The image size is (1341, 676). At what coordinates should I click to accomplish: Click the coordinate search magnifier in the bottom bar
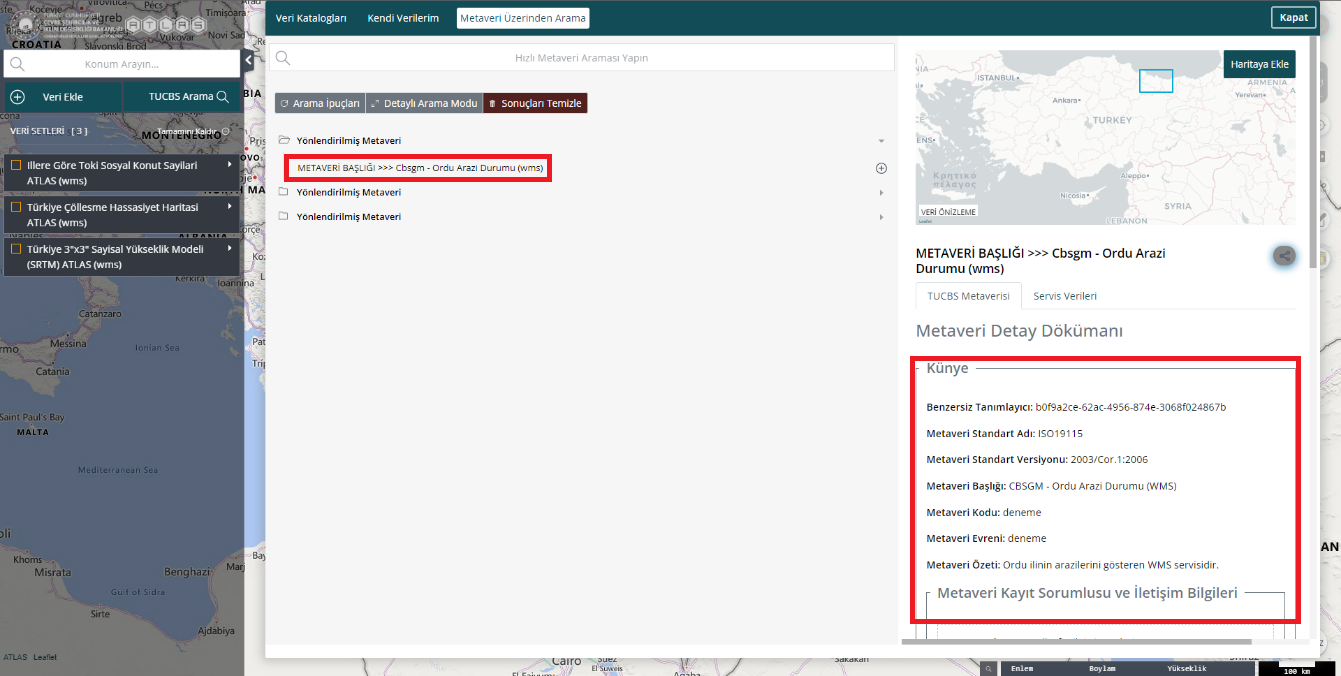tap(987, 668)
